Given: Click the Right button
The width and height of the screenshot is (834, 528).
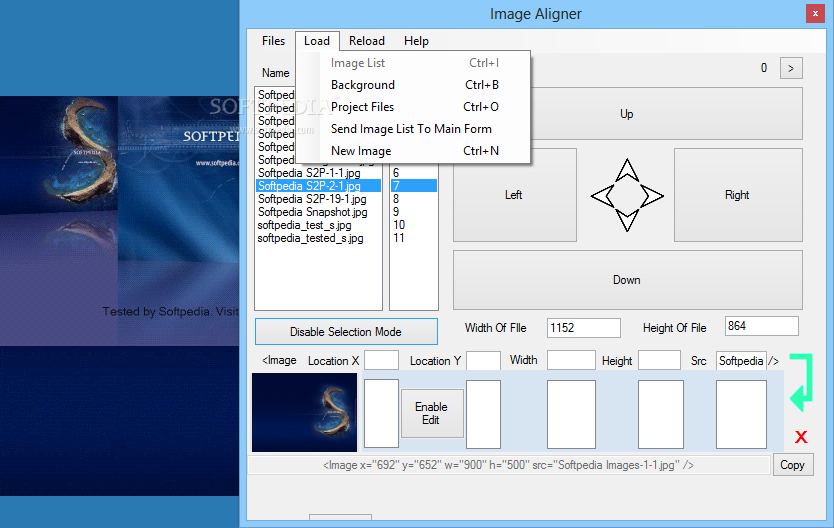Looking at the screenshot, I should (x=738, y=195).
